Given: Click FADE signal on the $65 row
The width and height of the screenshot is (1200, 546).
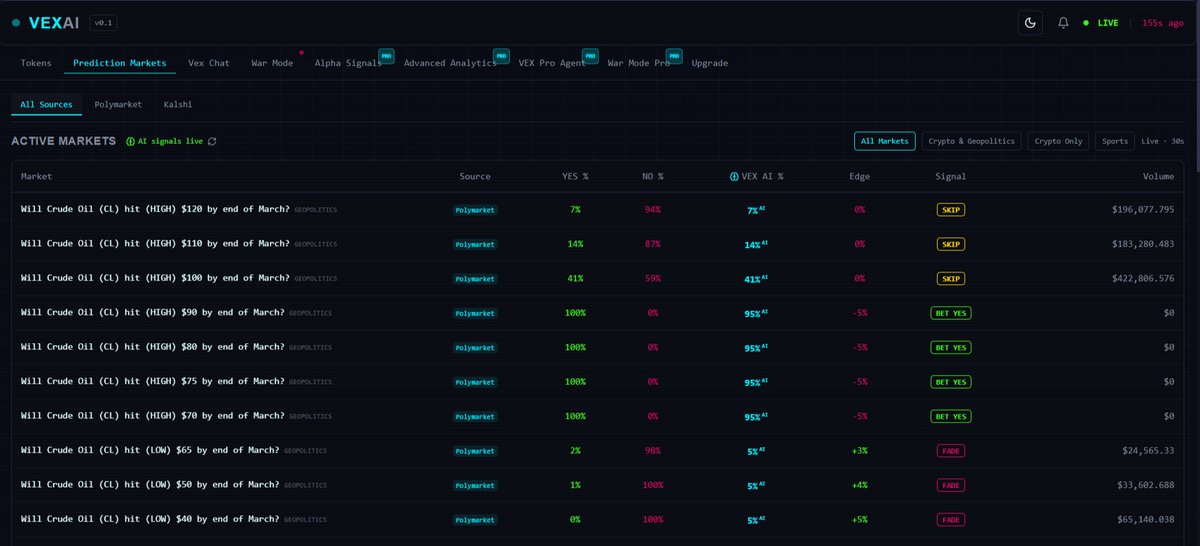Looking at the screenshot, I should (x=950, y=450).
